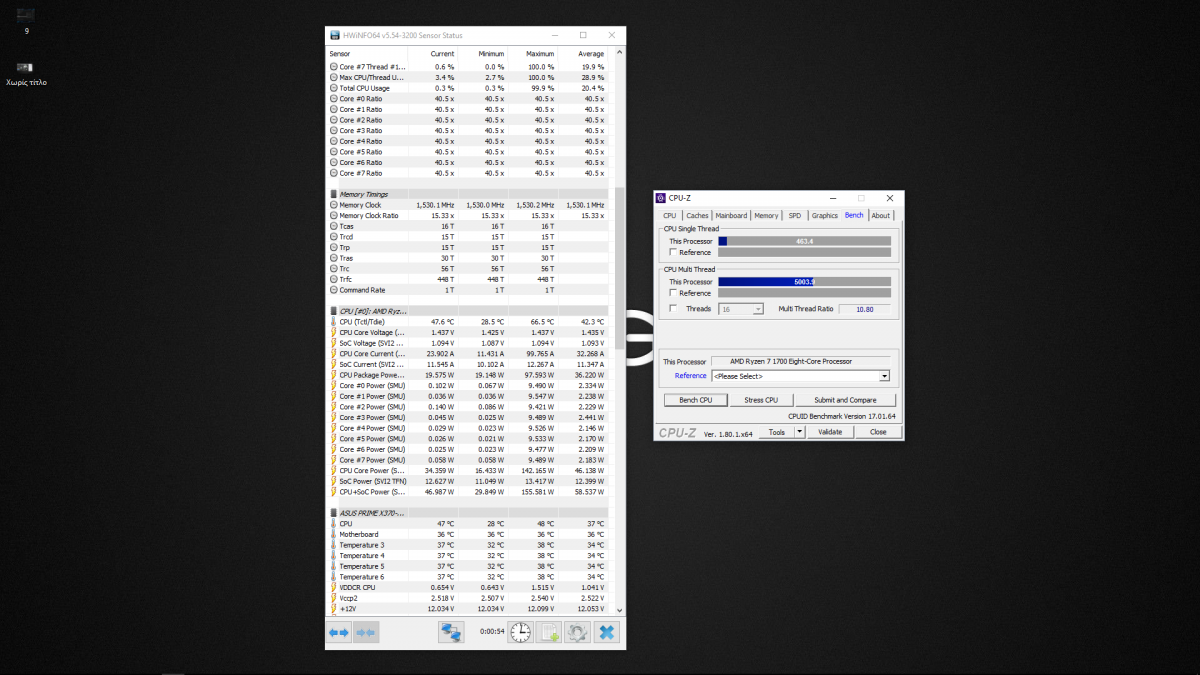
Task: Click the scroll-down arrow in HWiNFO list
Action: (x=619, y=609)
